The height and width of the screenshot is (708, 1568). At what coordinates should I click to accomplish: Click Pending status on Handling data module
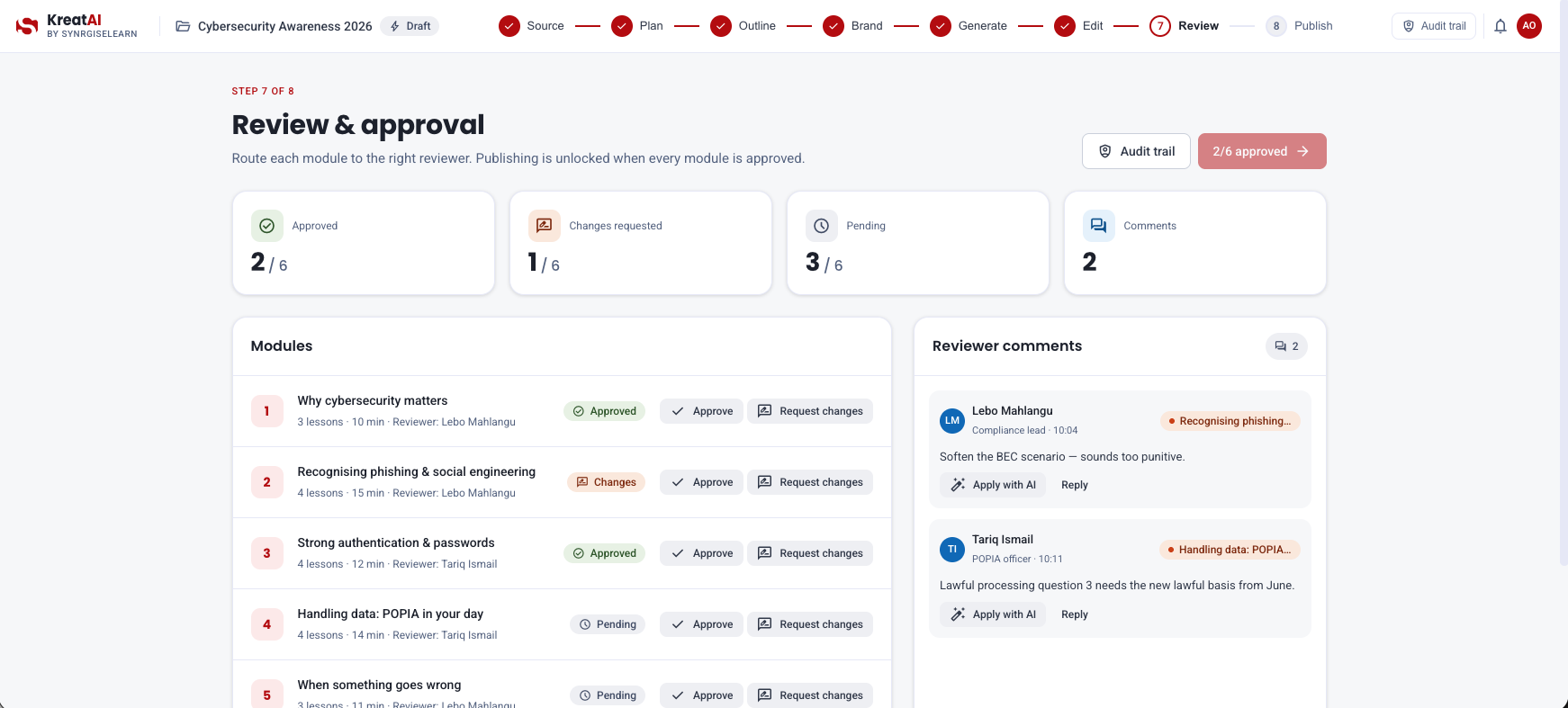tap(608, 624)
